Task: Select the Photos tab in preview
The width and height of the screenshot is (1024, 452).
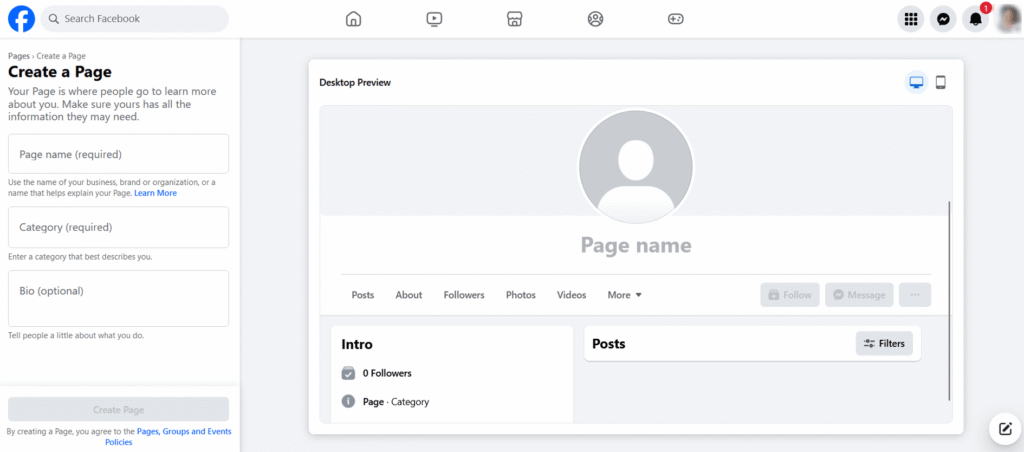Action: point(520,295)
